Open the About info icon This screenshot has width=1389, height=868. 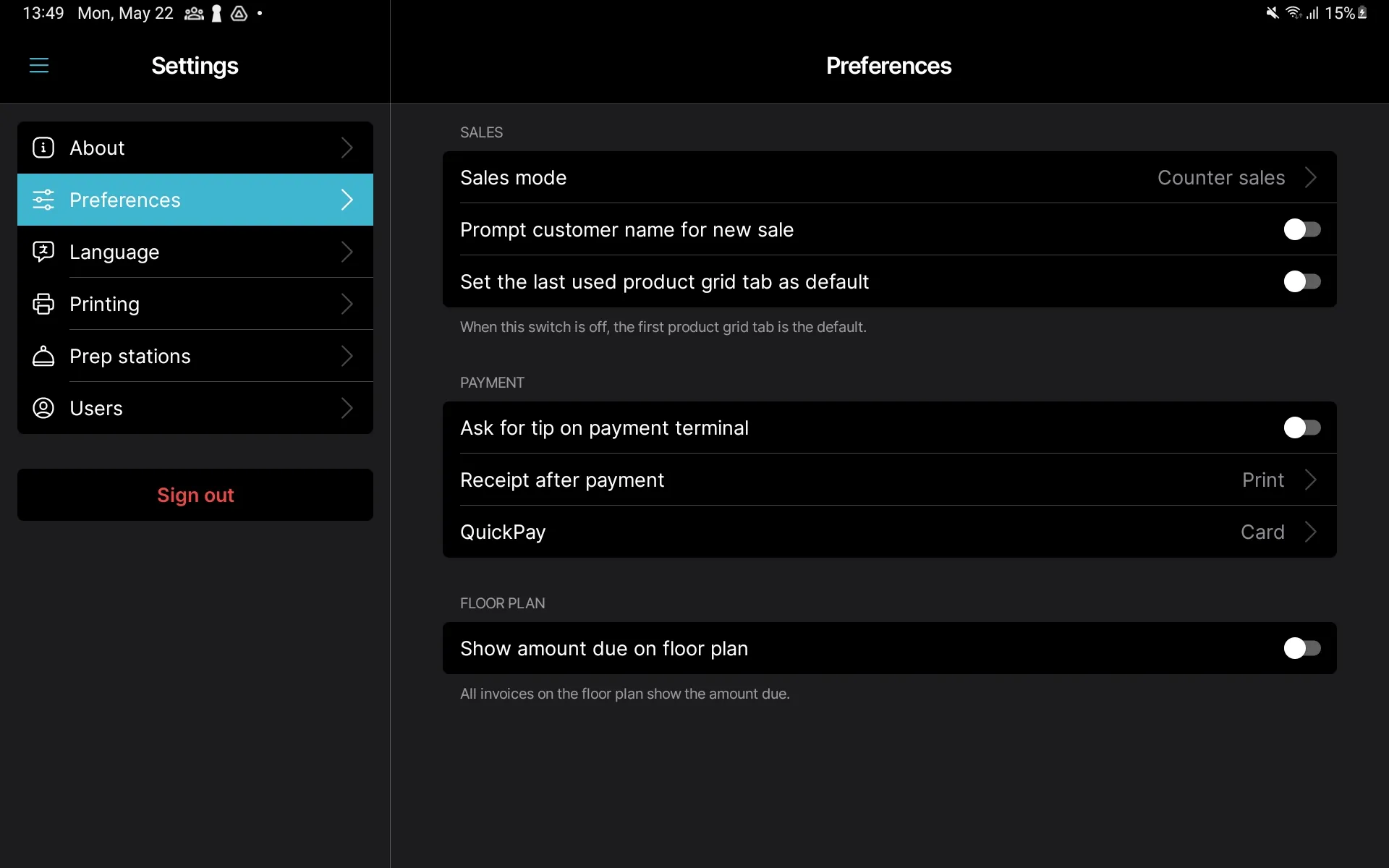tap(43, 148)
